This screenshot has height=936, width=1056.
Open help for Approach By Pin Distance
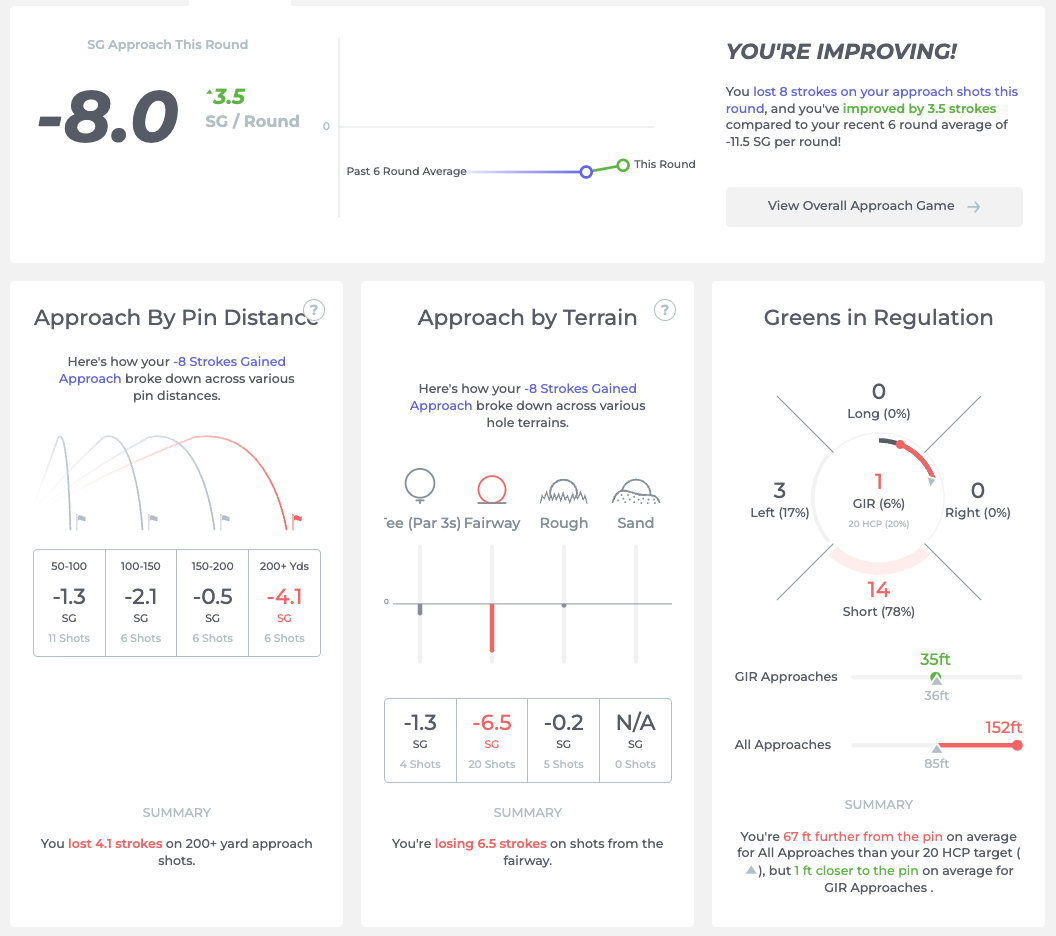[x=314, y=310]
